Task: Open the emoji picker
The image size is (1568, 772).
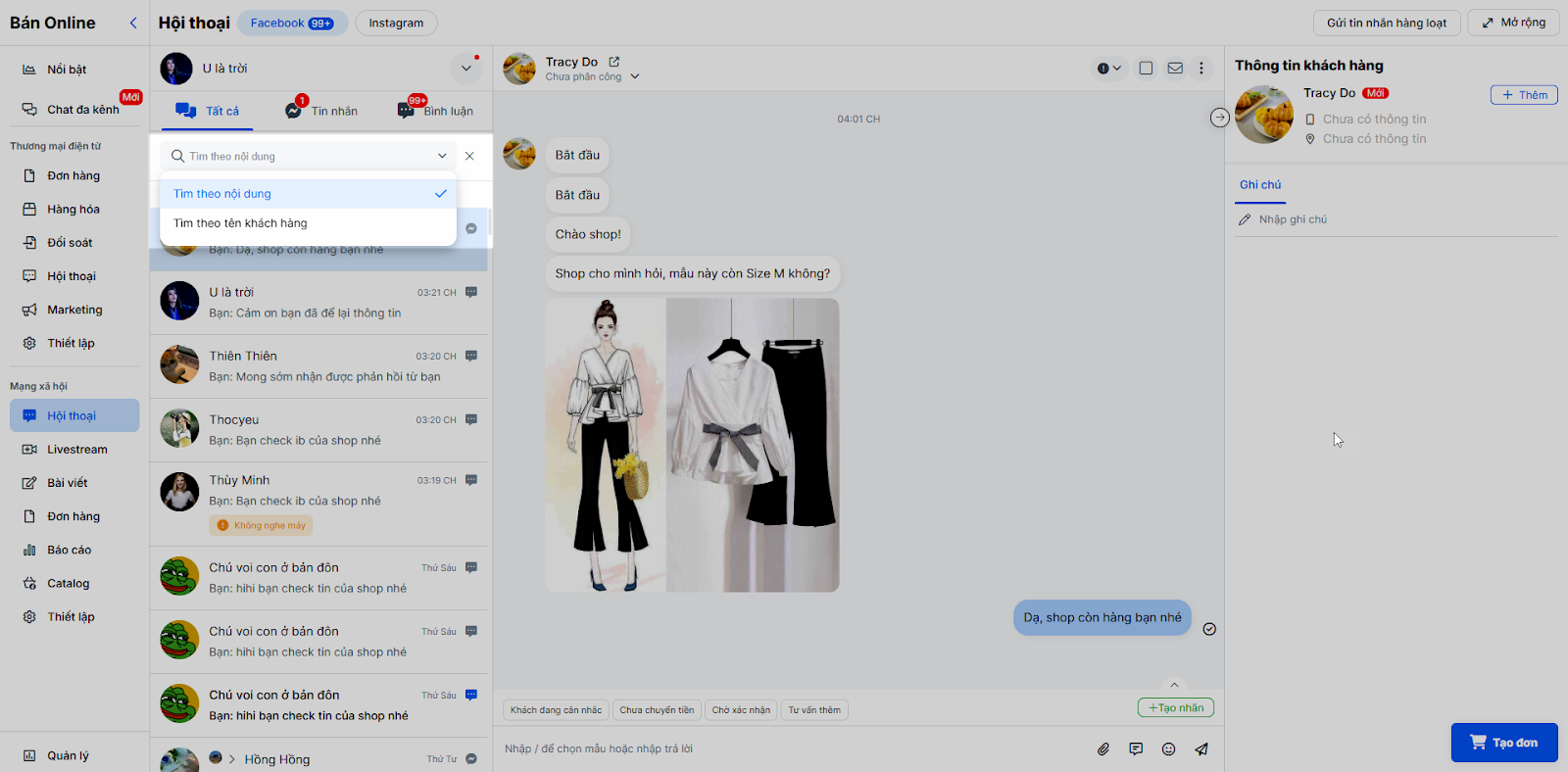Action: (1168, 749)
